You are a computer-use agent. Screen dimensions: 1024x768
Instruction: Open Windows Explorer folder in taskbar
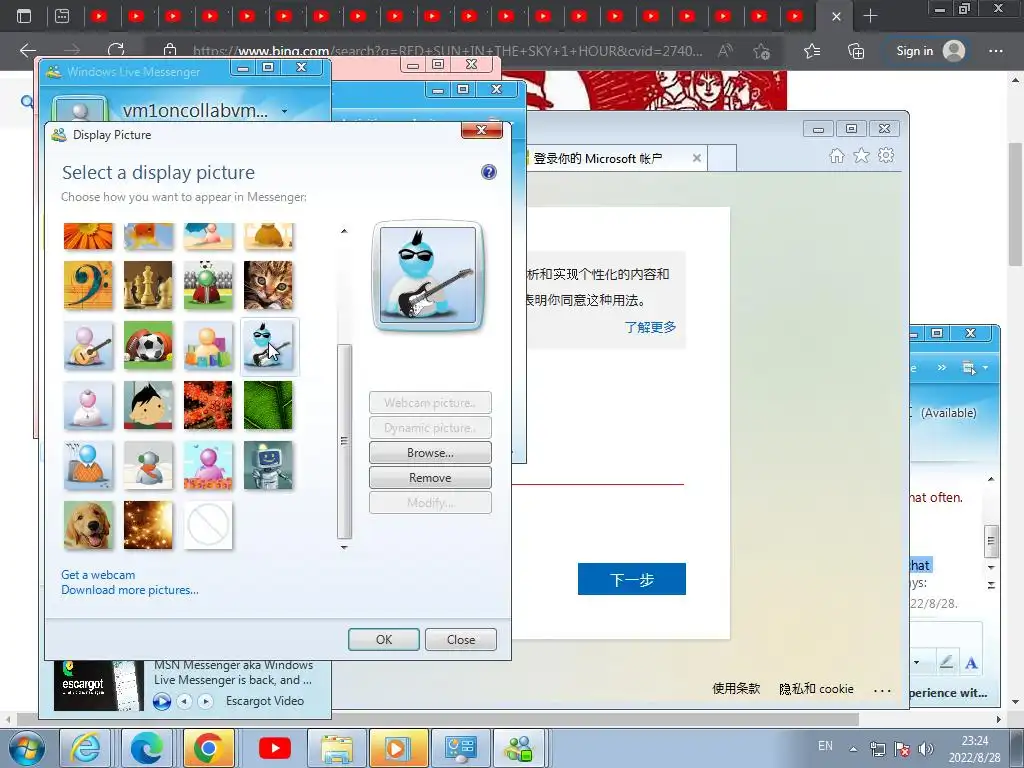click(x=337, y=748)
